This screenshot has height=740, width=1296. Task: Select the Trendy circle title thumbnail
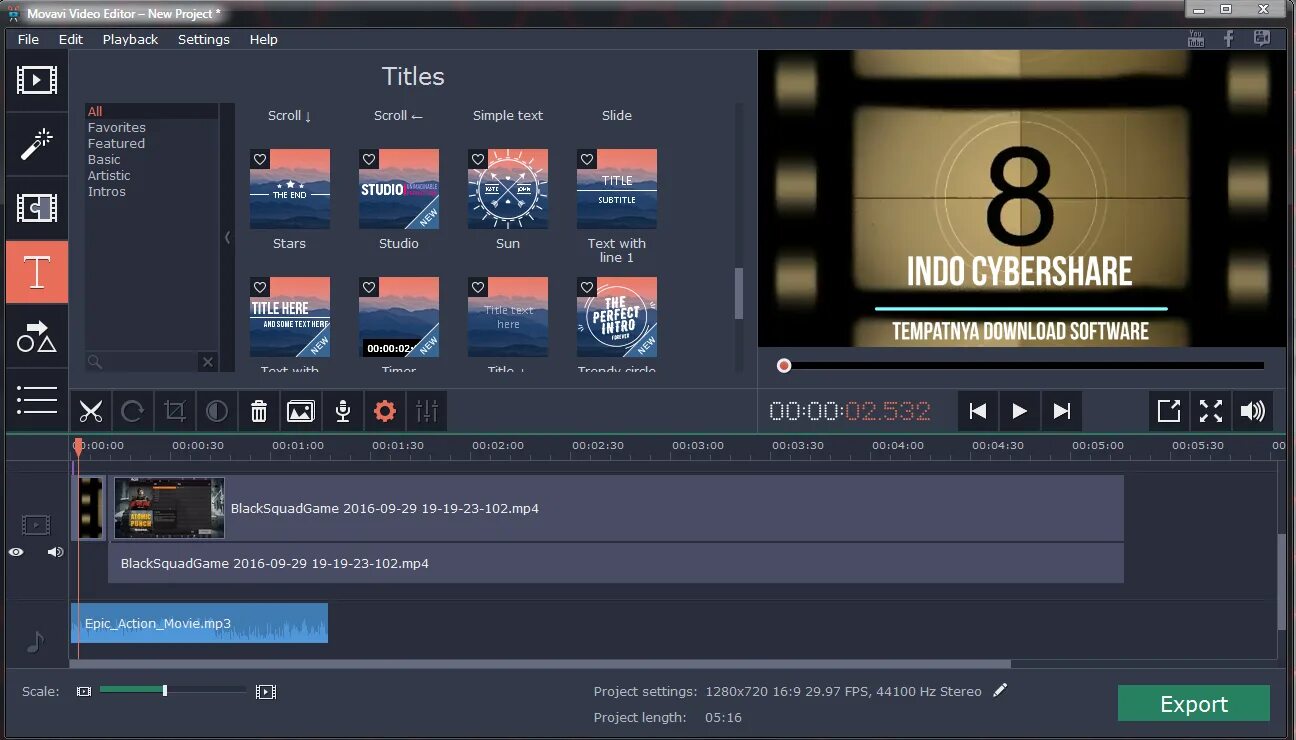tap(617, 317)
